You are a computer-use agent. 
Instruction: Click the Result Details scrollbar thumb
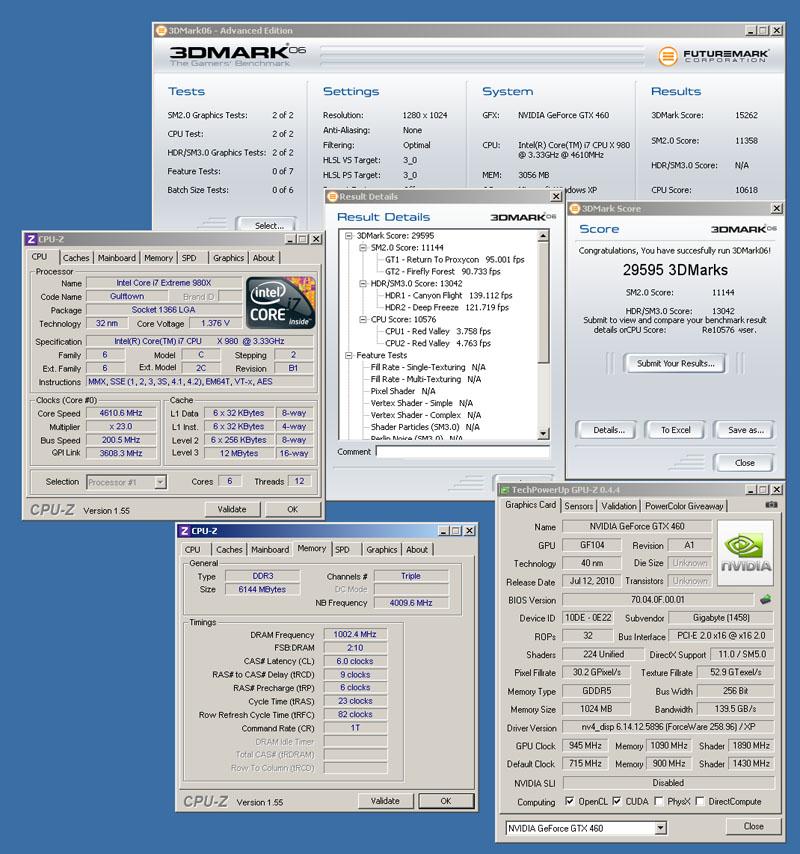[x=543, y=303]
